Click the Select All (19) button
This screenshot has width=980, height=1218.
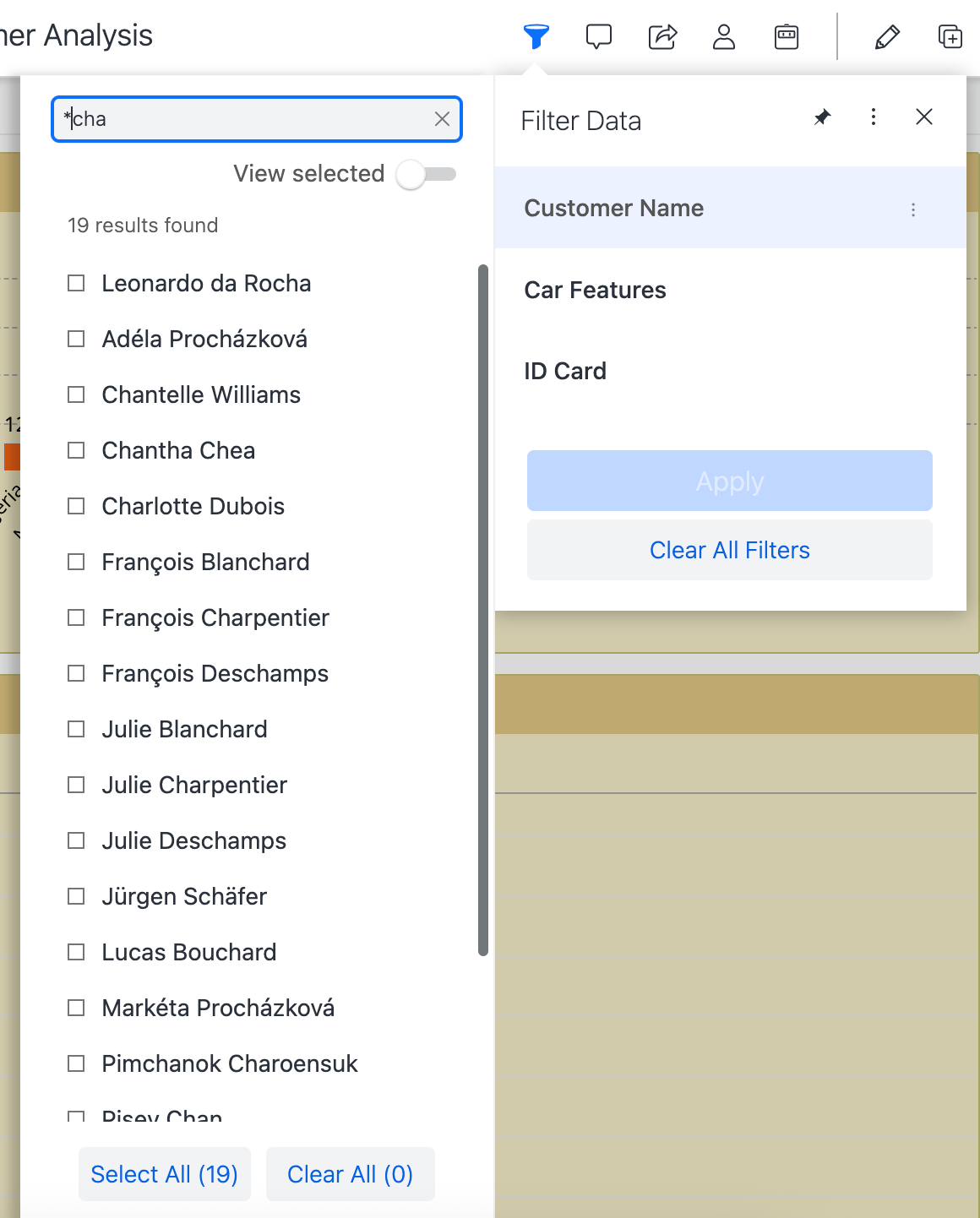pyautogui.click(x=164, y=1174)
